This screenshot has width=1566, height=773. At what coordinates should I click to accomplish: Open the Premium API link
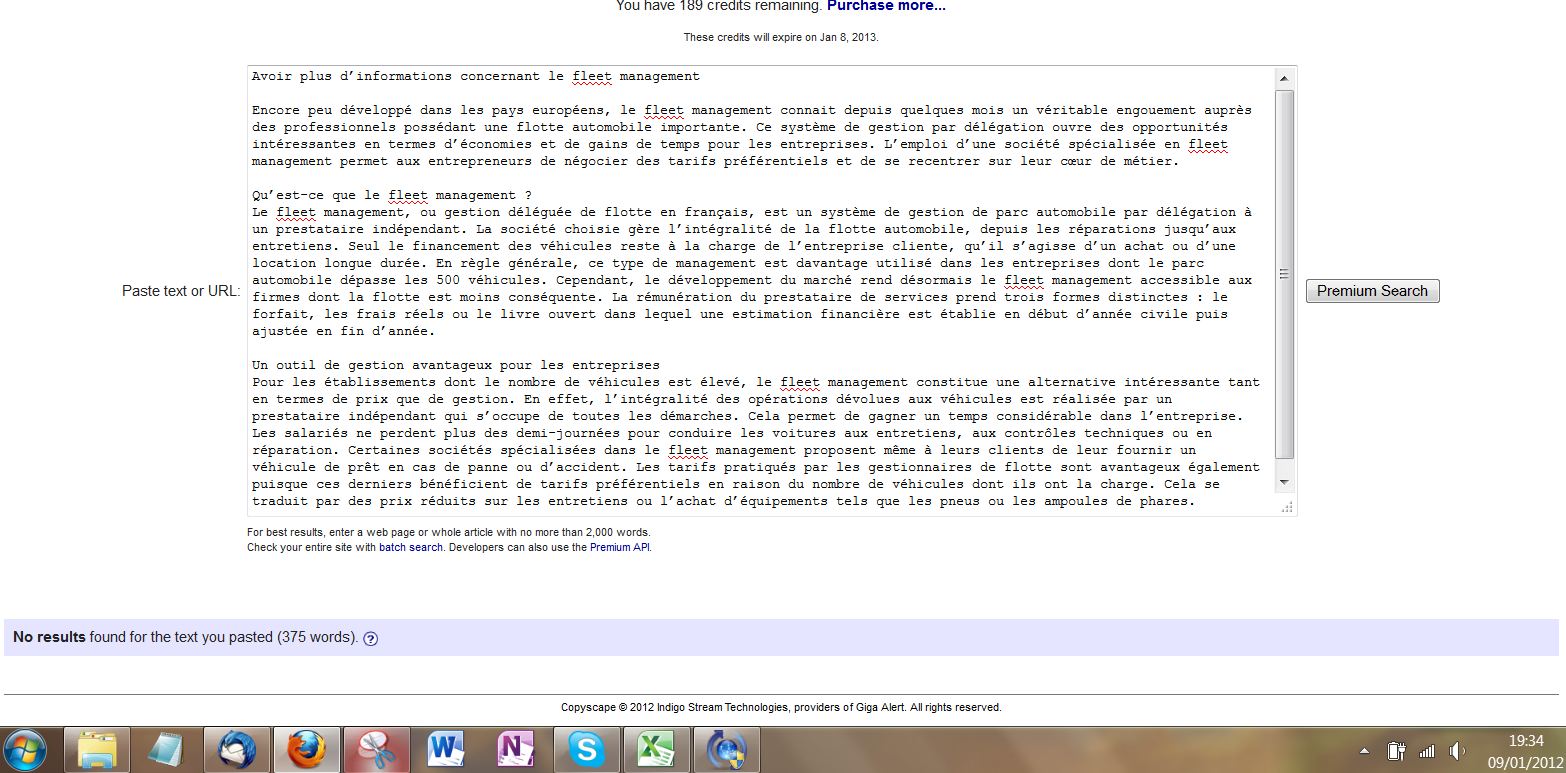pos(620,548)
